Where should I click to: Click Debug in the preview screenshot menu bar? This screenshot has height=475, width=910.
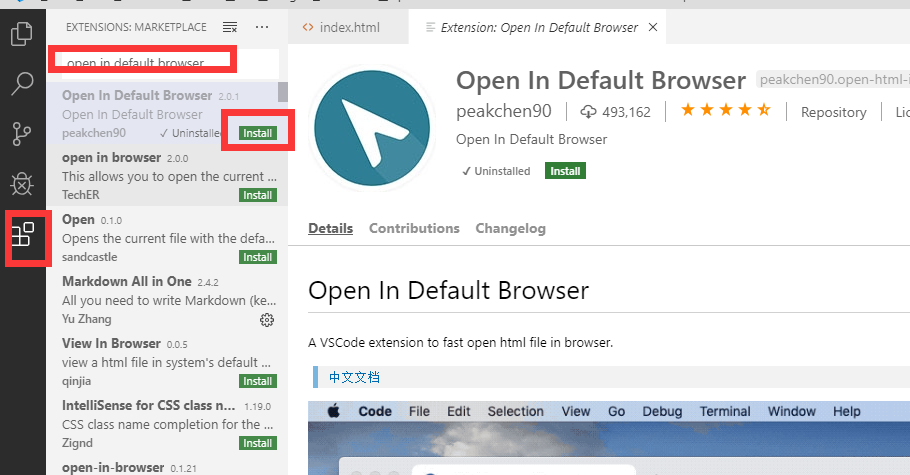[x=662, y=412]
